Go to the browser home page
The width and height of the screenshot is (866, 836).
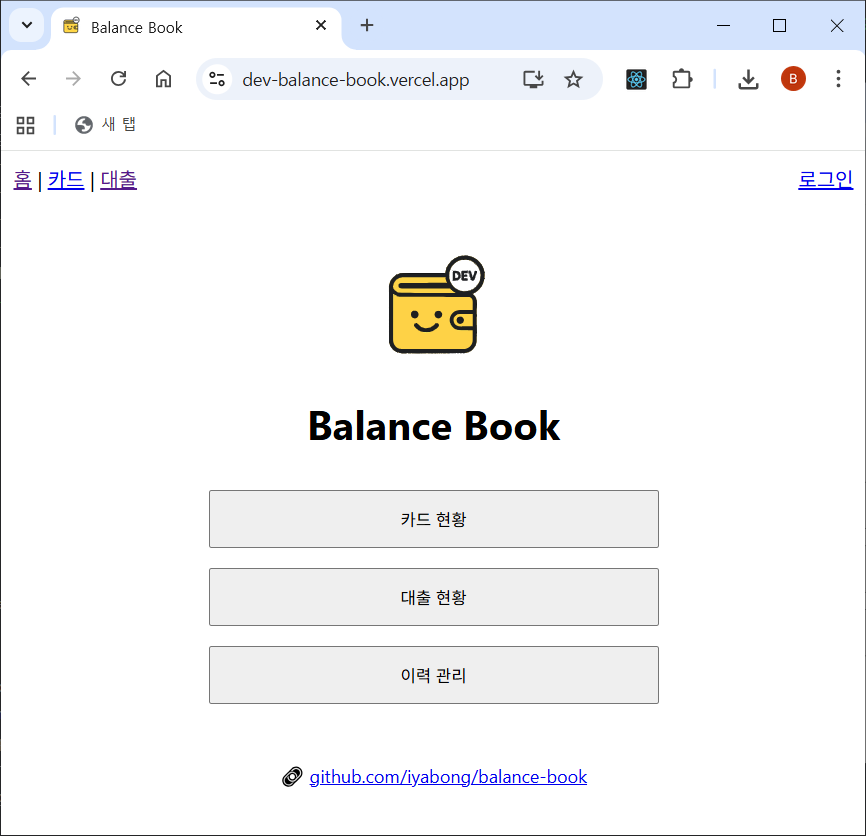pos(163,79)
